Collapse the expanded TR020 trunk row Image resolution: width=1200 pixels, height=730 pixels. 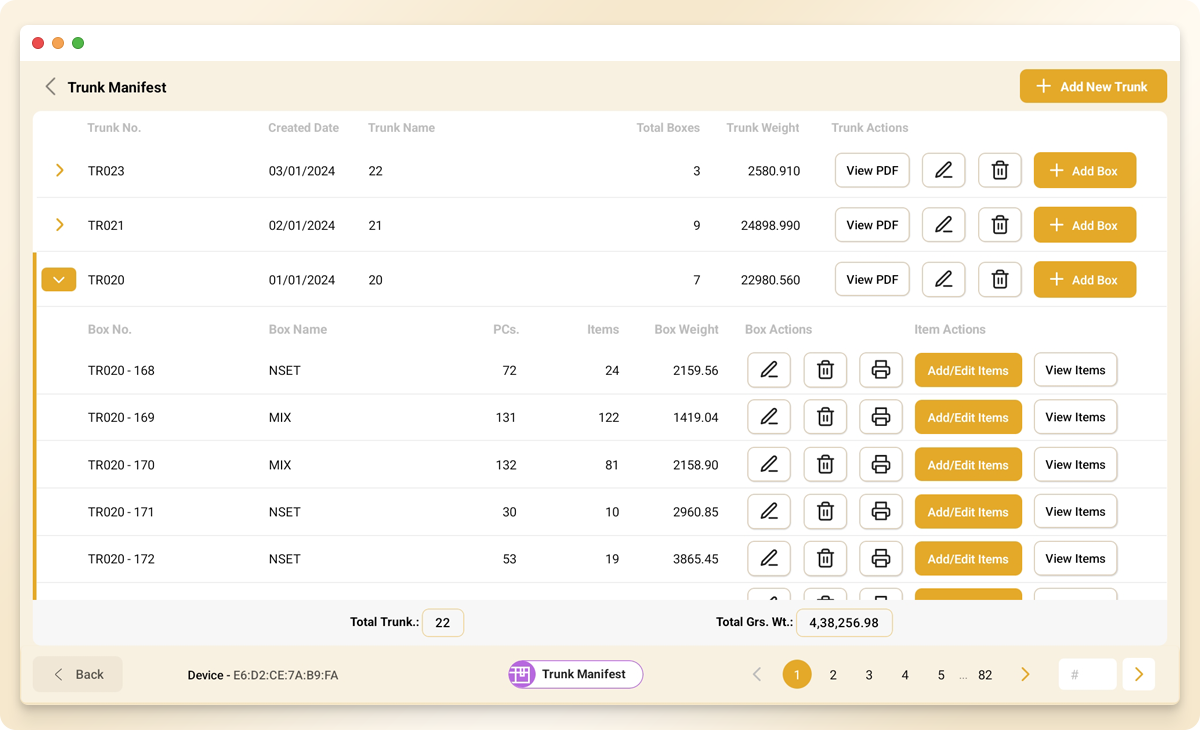click(59, 280)
